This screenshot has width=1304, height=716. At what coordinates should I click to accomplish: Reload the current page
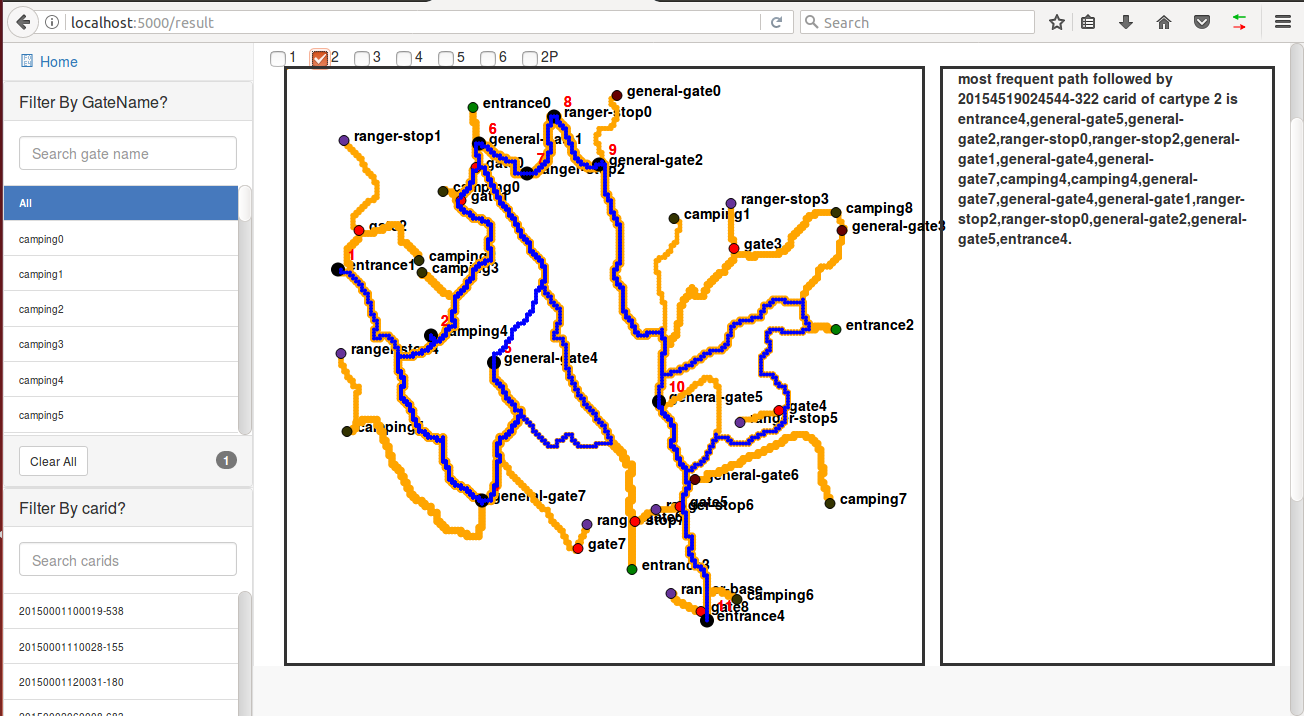pos(776,22)
